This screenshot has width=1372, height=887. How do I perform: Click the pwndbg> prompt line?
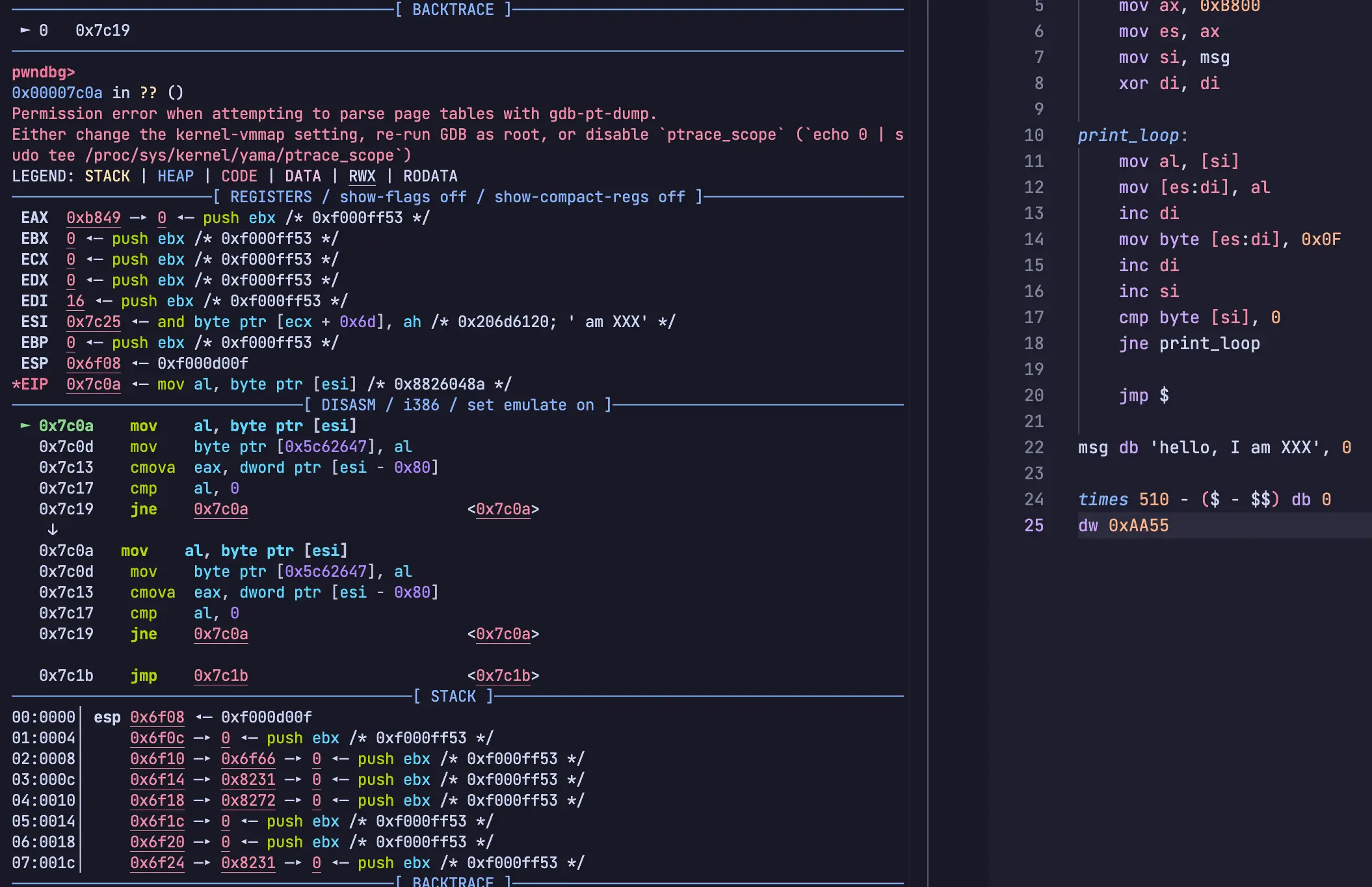pos(43,72)
